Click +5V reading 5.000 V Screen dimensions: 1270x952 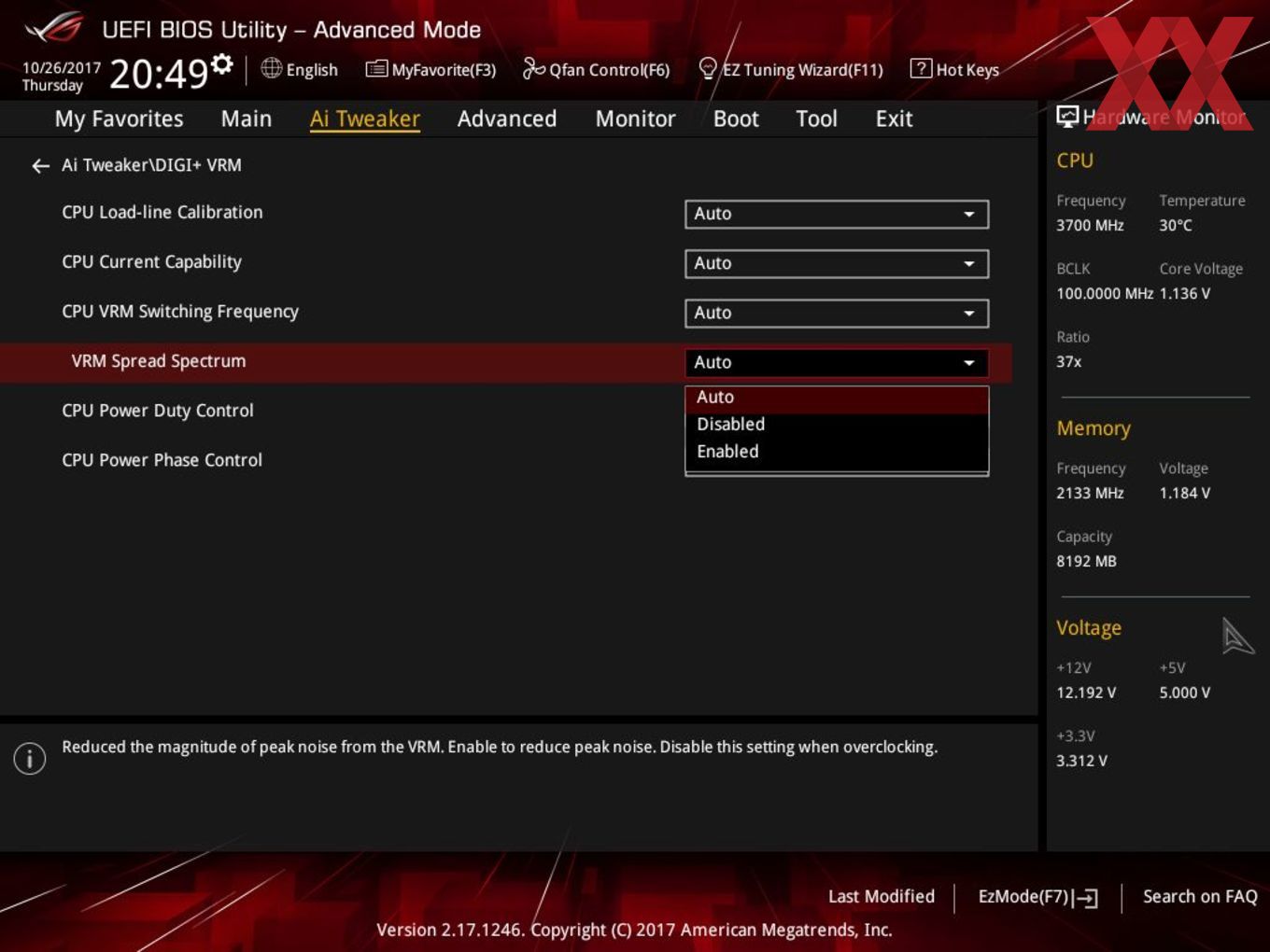pyautogui.click(x=1185, y=693)
